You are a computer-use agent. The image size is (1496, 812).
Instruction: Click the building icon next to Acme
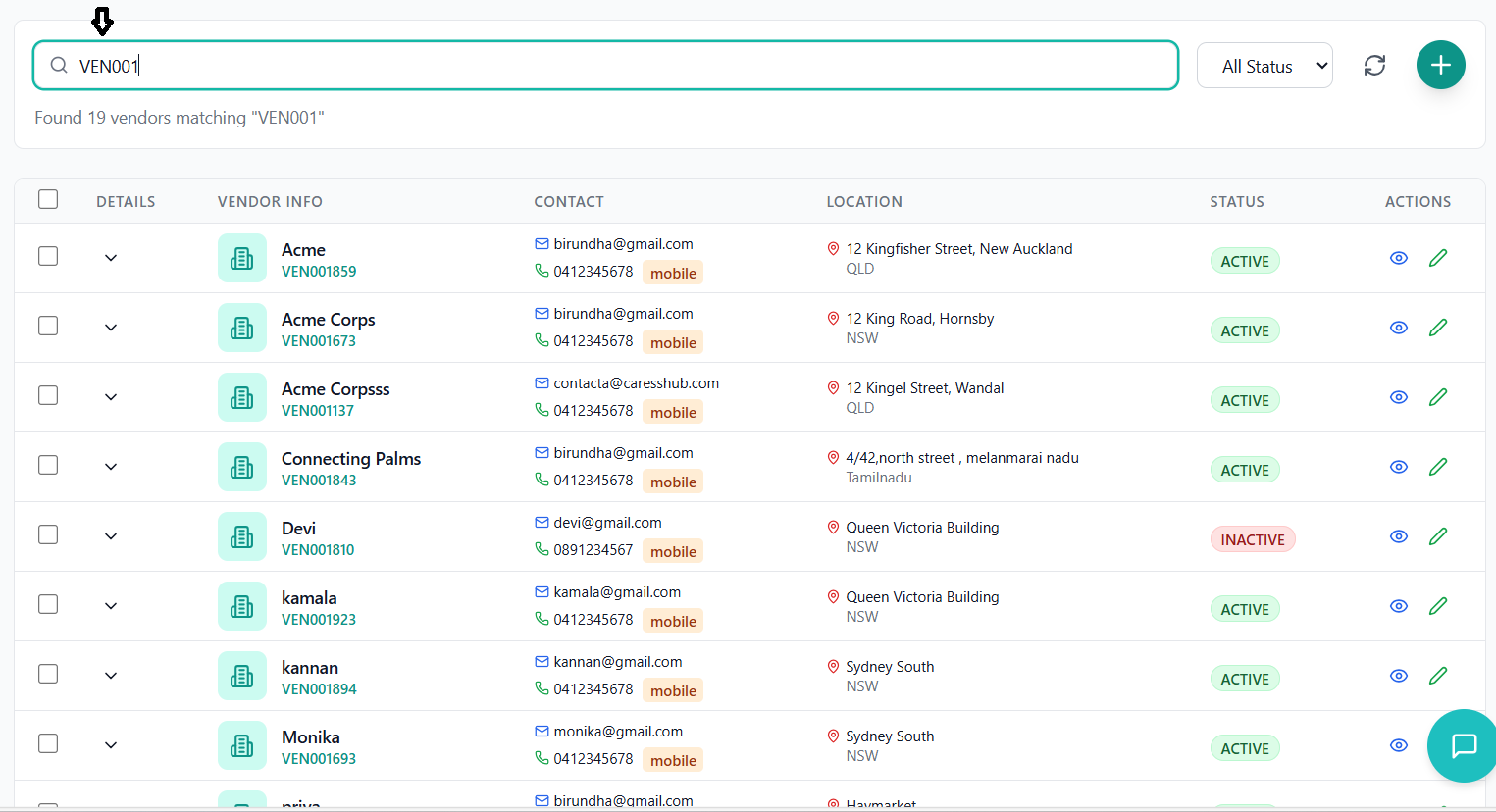pyautogui.click(x=241, y=257)
